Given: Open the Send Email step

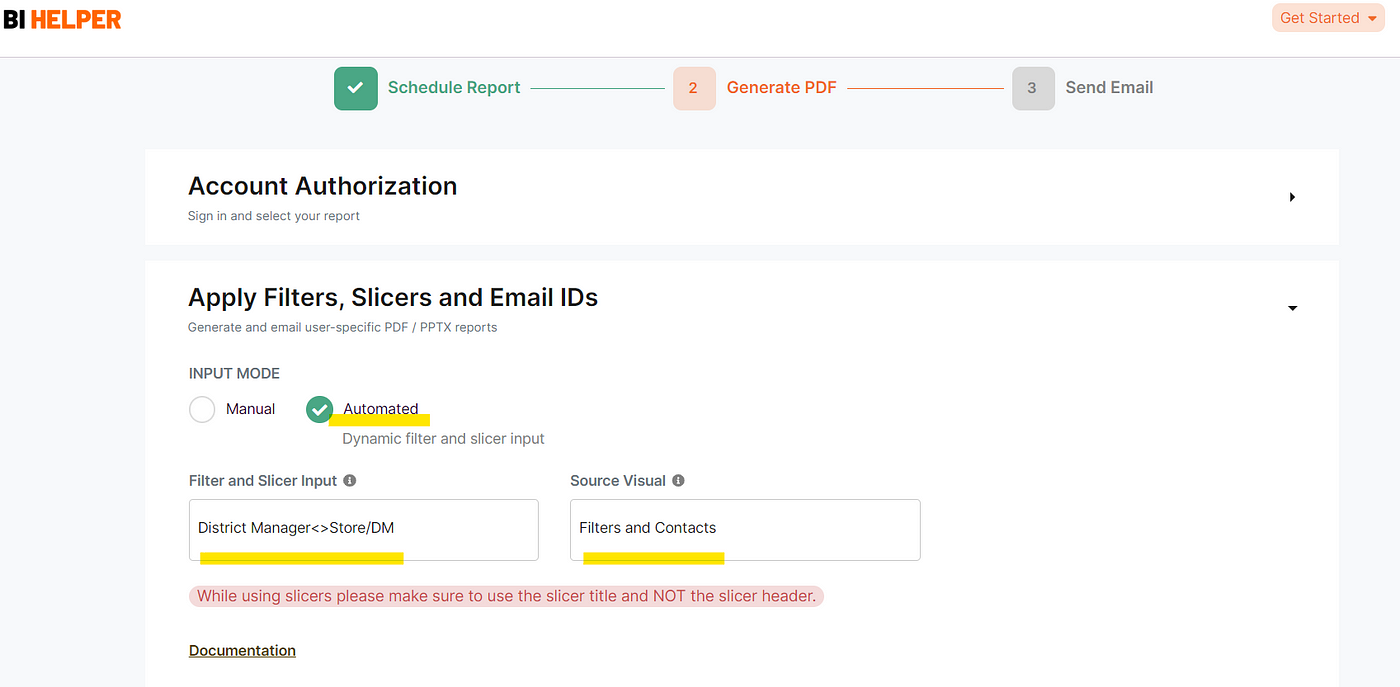Looking at the screenshot, I should click(x=1109, y=88).
